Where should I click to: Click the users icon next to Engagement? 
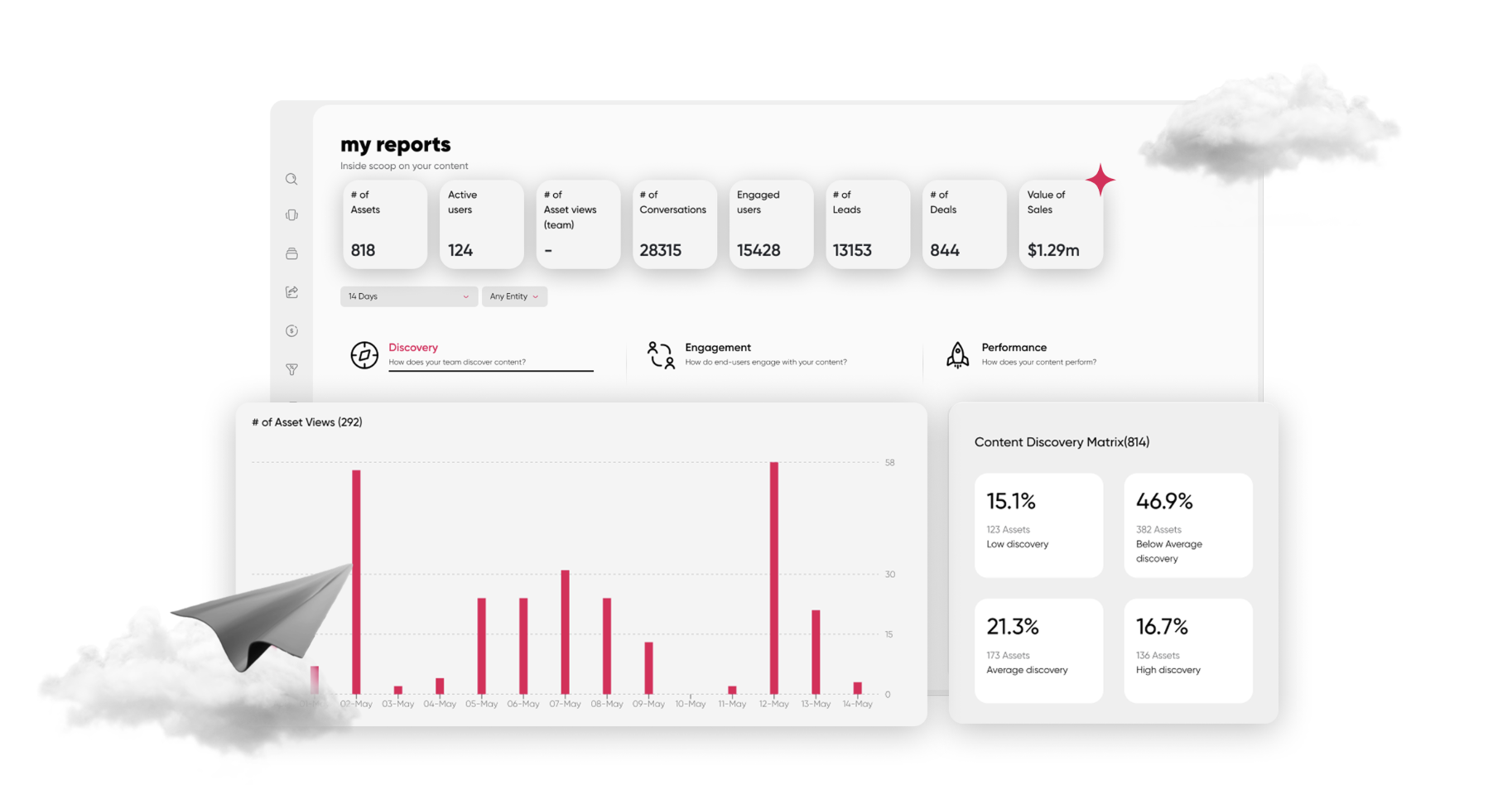point(660,354)
